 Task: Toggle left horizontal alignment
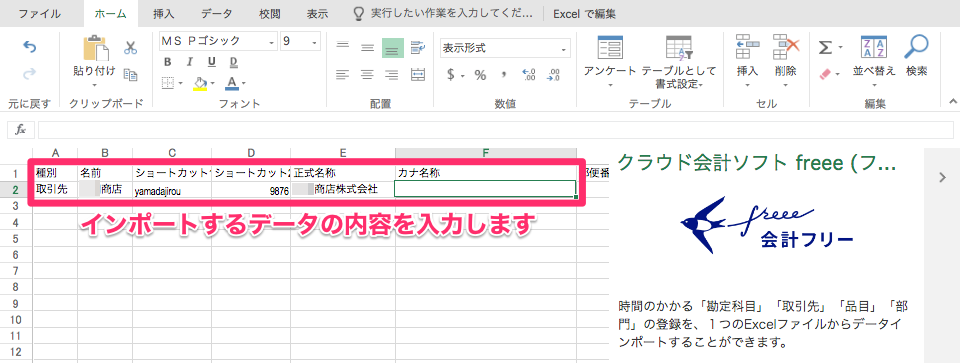tap(343, 75)
